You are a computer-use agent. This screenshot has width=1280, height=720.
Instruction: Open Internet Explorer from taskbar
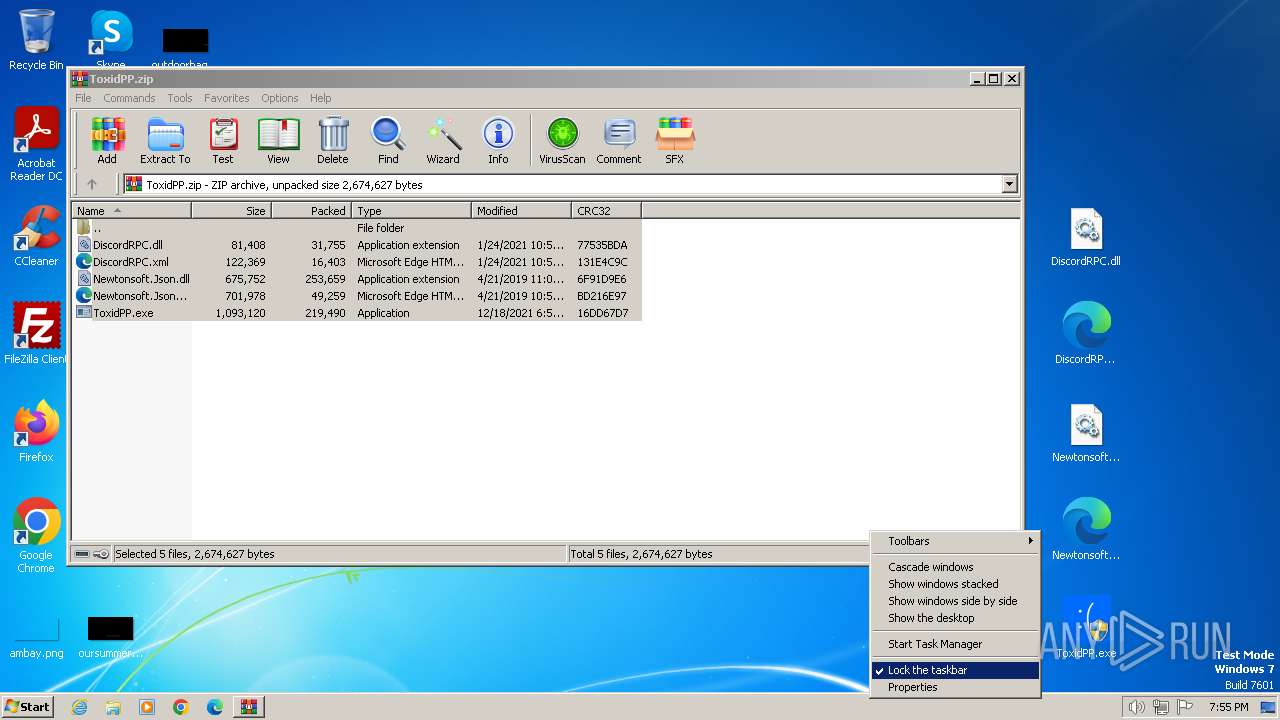click(79, 707)
